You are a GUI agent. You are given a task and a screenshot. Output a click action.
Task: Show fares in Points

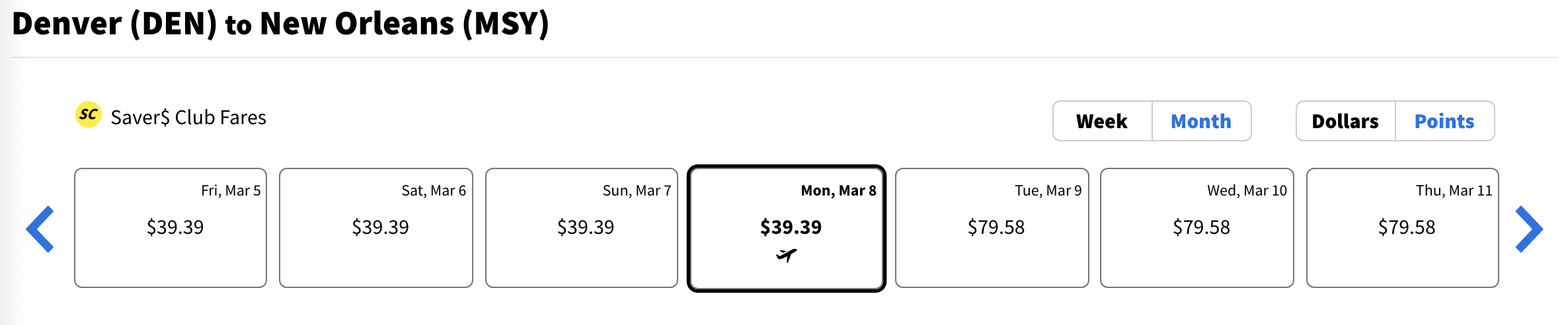point(1444,121)
